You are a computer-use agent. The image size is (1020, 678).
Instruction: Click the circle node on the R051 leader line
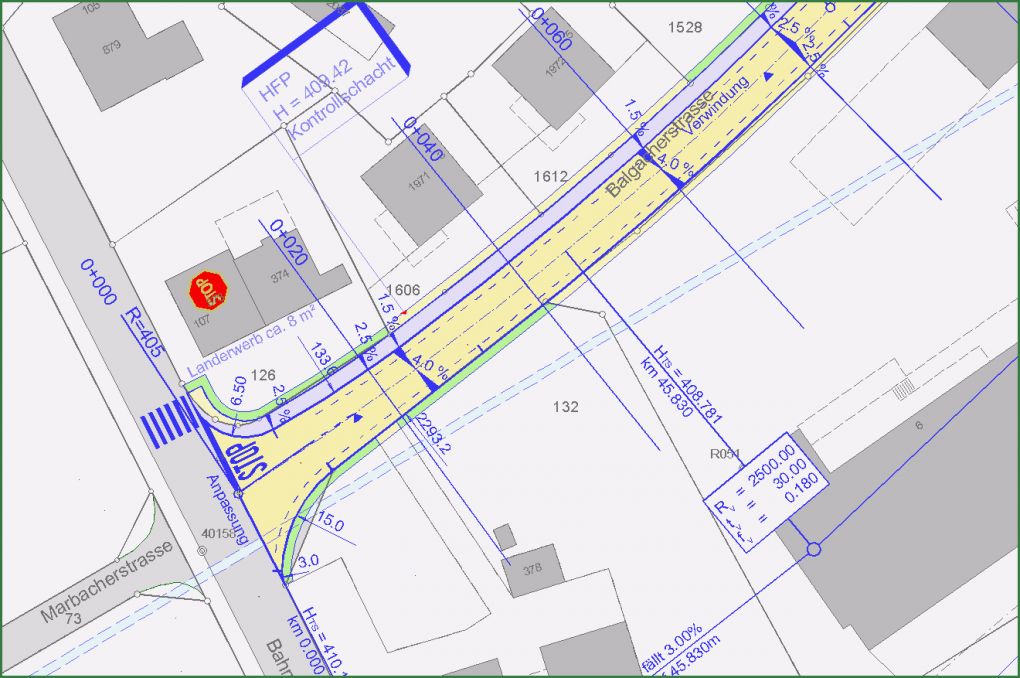coord(814,550)
